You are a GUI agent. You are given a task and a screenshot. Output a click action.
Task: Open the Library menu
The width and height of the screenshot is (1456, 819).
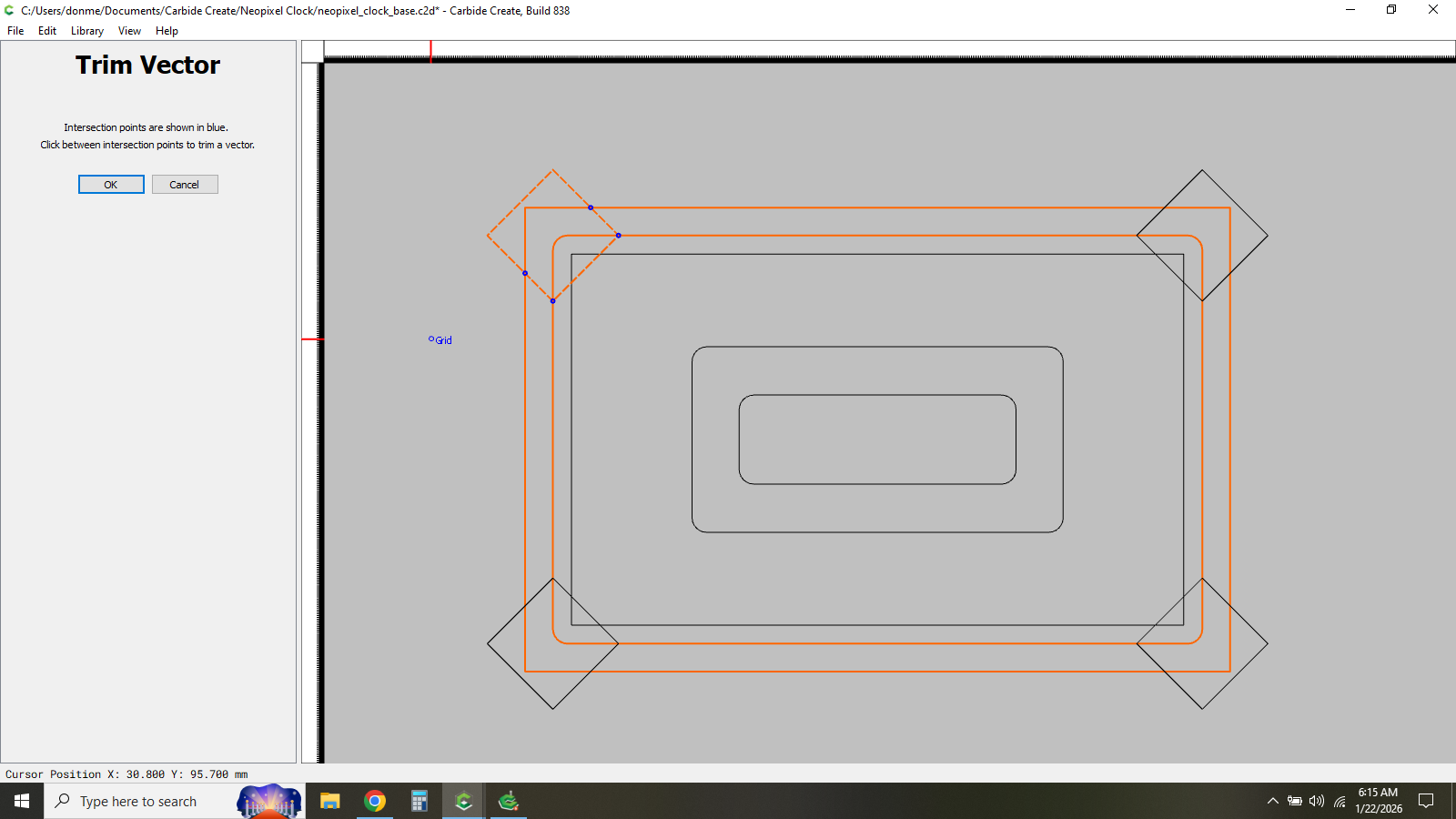87,31
